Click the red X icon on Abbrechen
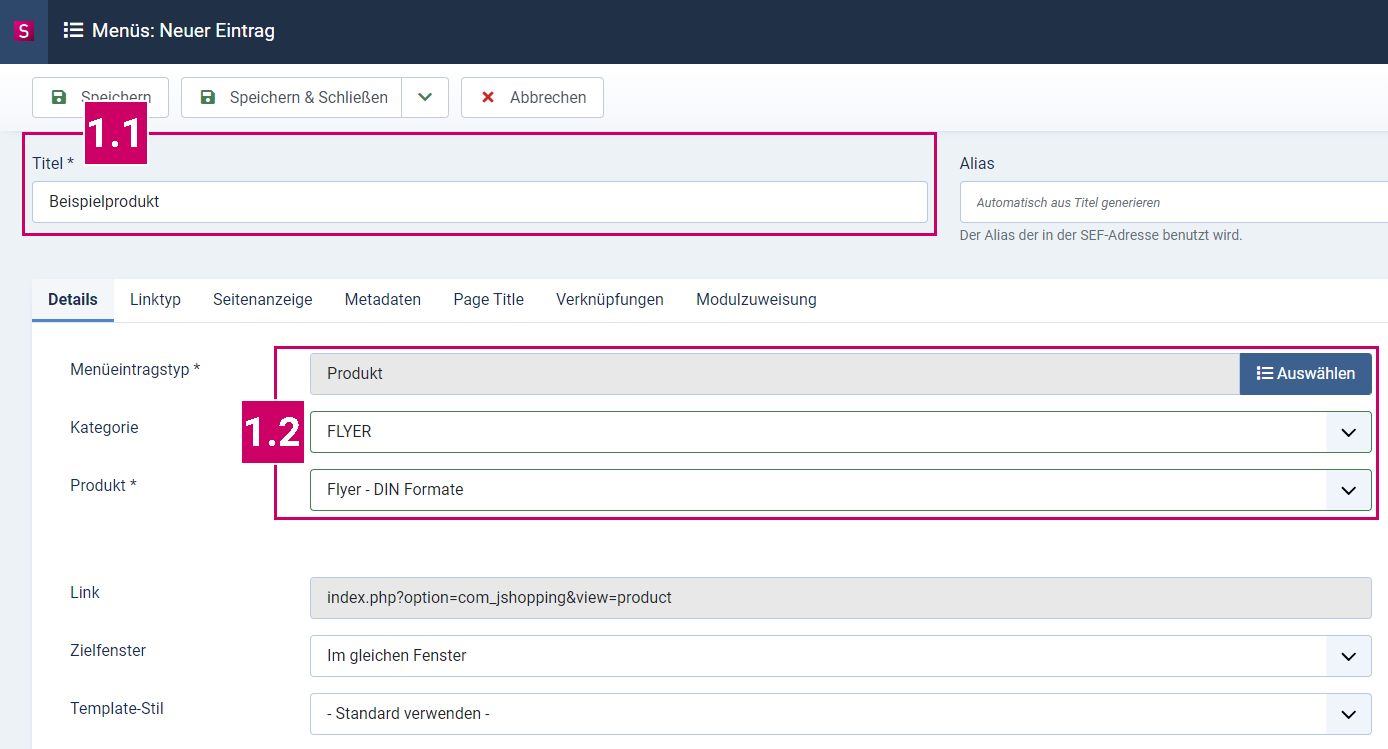 click(x=488, y=97)
